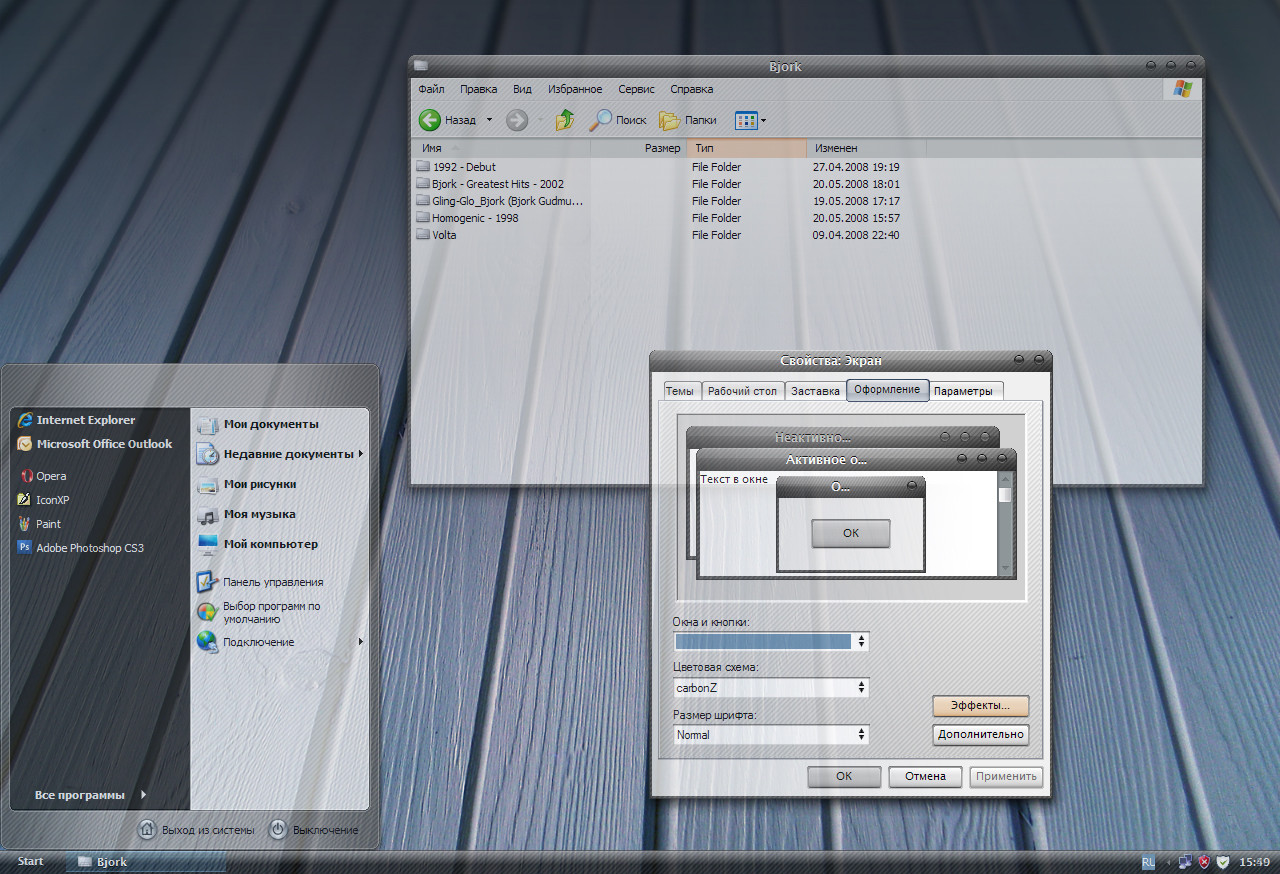
Task: Sort files by the Изменен column header
Action: pyautogui.click(x=835, y=148)
